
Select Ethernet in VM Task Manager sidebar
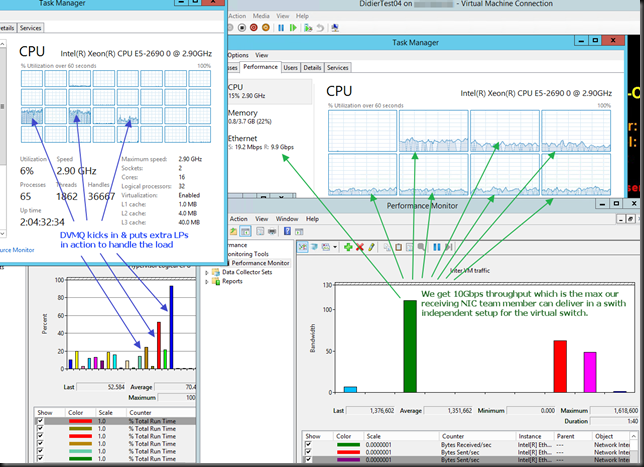point(269,143)
